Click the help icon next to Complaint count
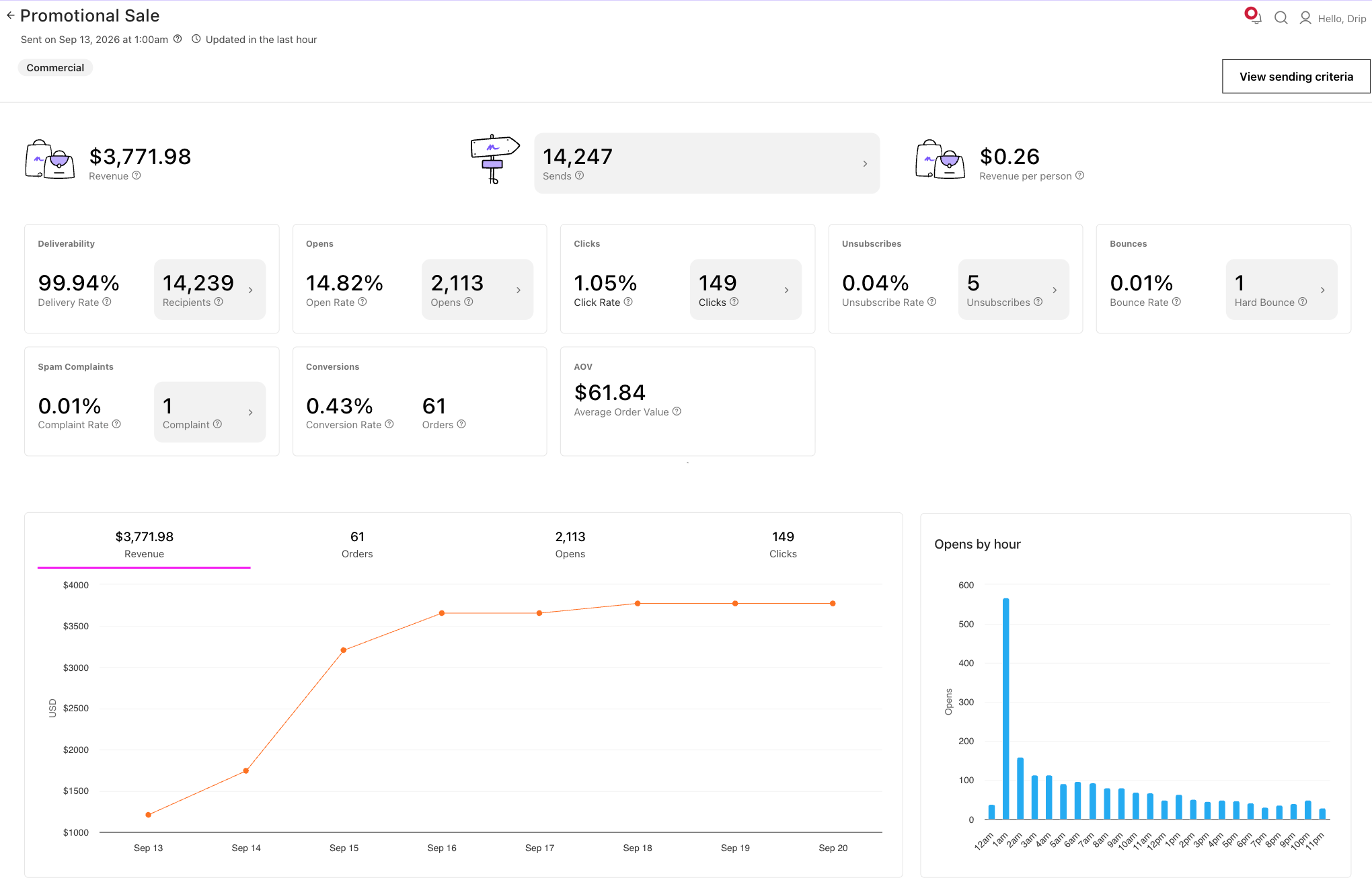The height and width of the screenshot is (878, 1372). pos(217,424)
